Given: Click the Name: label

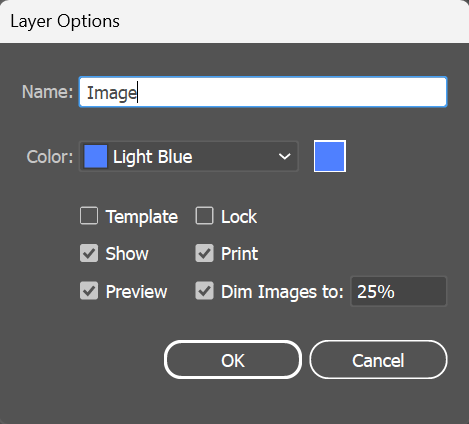Looking at the screenshot, I should (47, 92).
